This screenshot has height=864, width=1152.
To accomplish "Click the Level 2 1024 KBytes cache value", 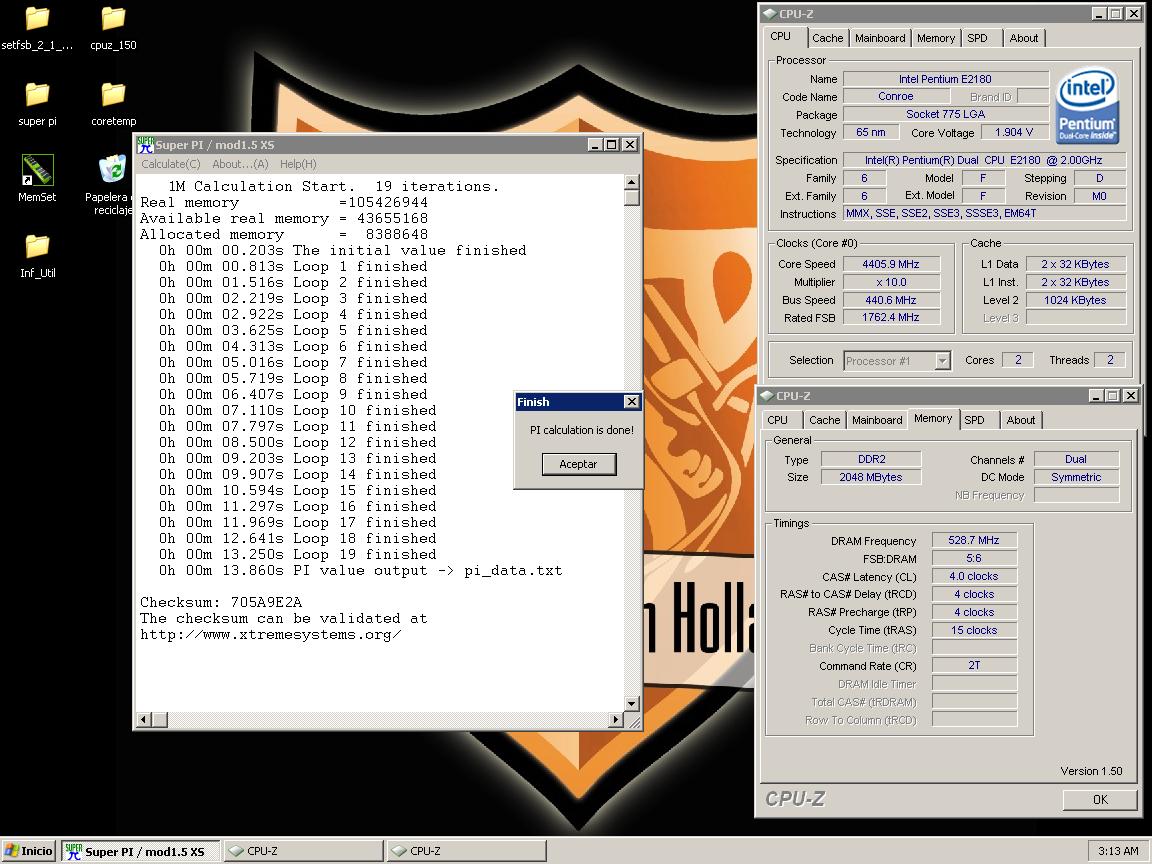I will [x=1075, y=300].
